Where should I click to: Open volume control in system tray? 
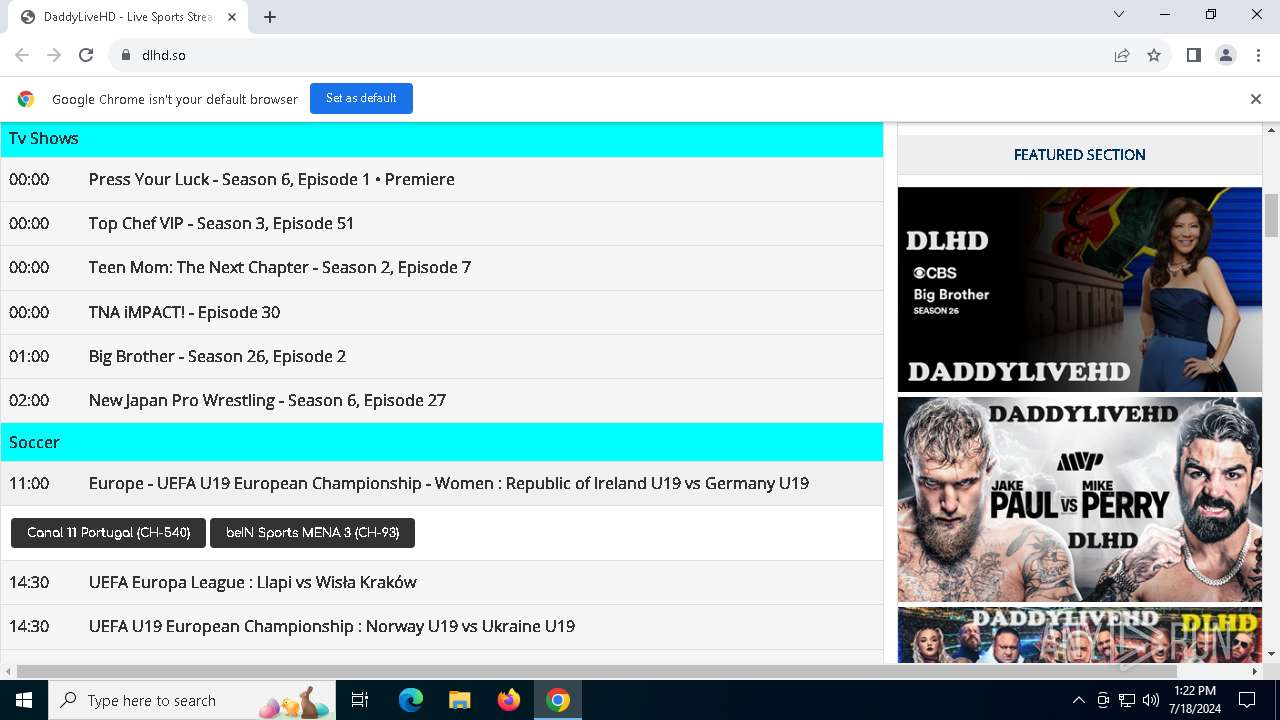point(1151,700)
